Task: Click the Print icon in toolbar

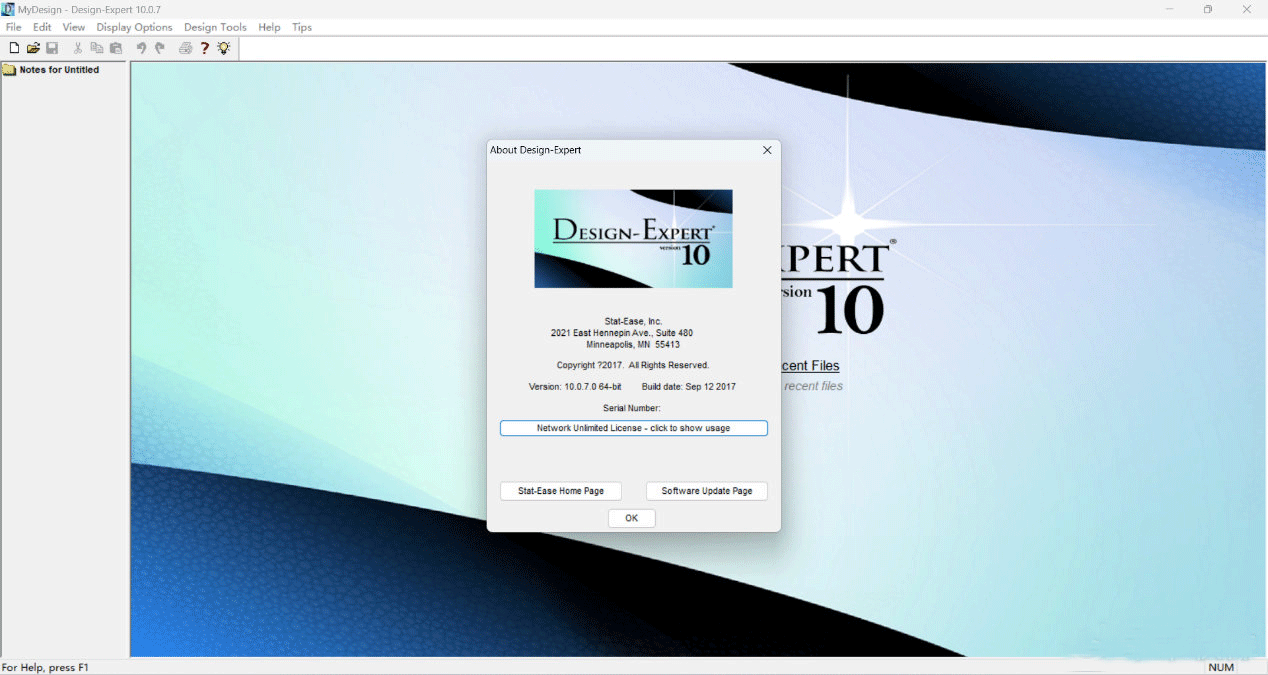Action: click(186, 48)
